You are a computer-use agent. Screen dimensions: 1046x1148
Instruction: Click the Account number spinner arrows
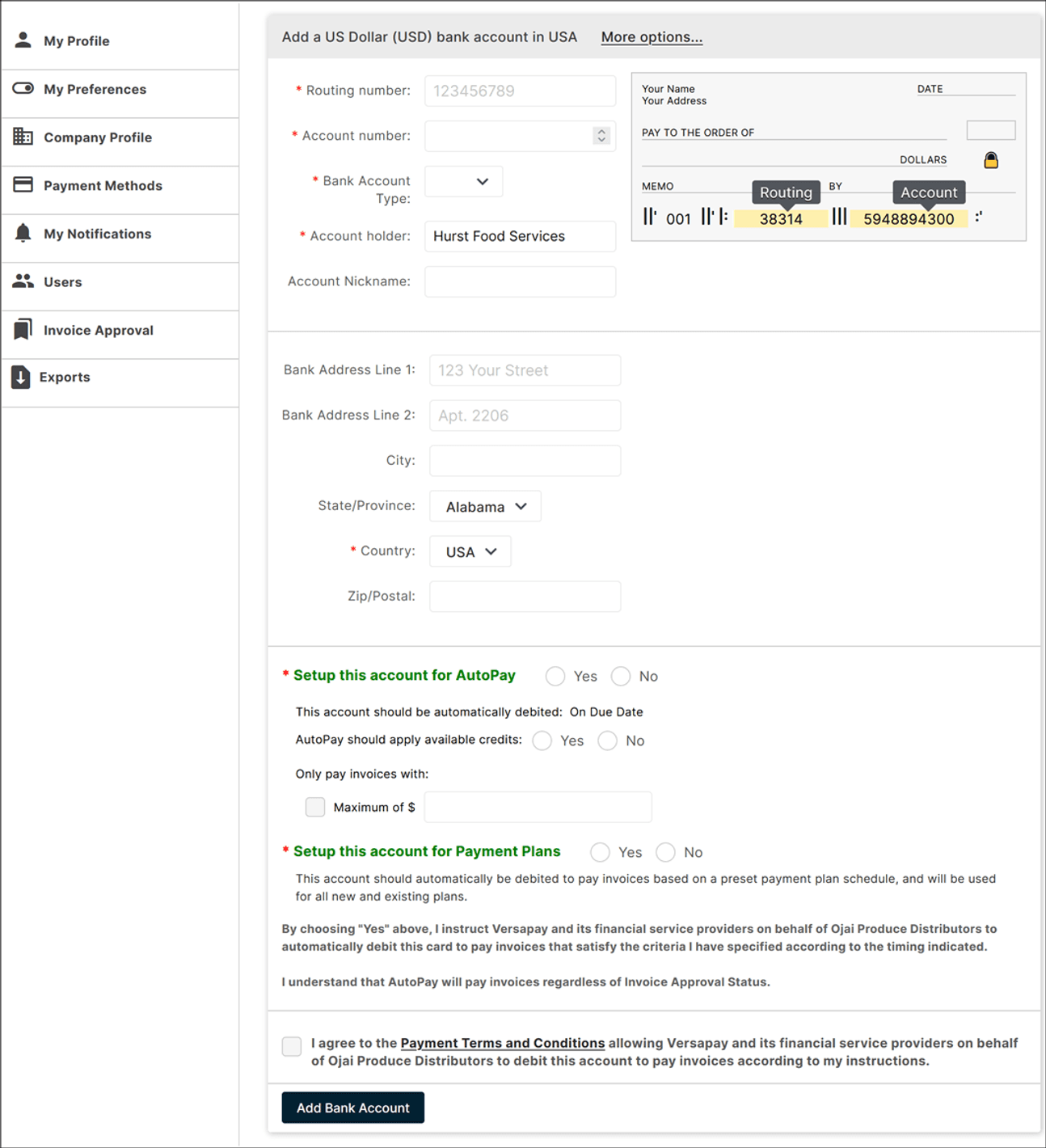tap(601, 136)
